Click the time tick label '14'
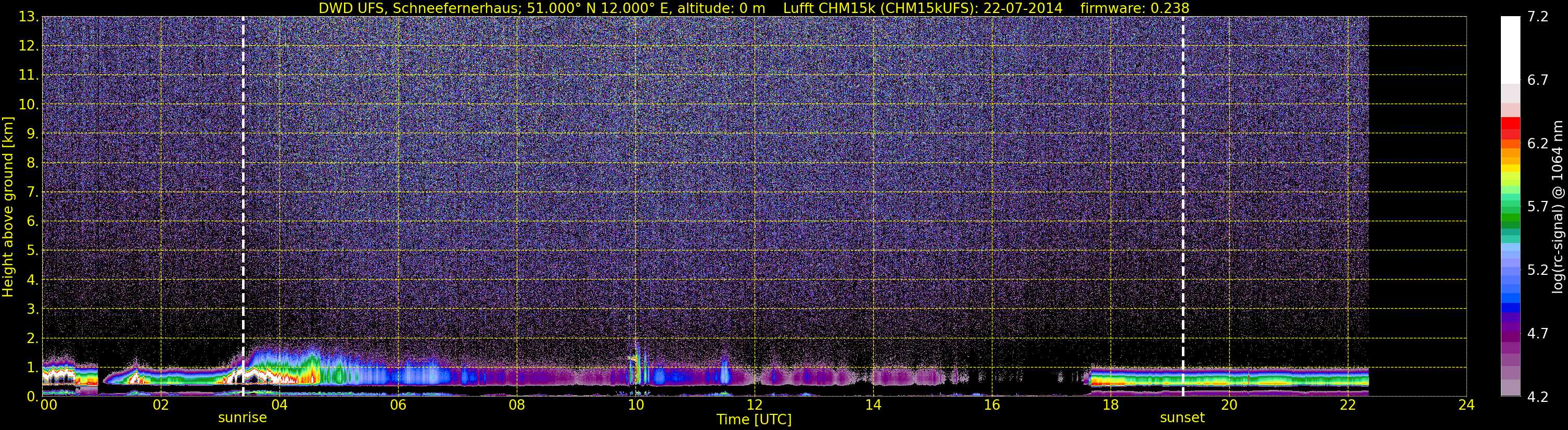The image size is (1568, 430). pyautogui.click(x=873, y=406)
